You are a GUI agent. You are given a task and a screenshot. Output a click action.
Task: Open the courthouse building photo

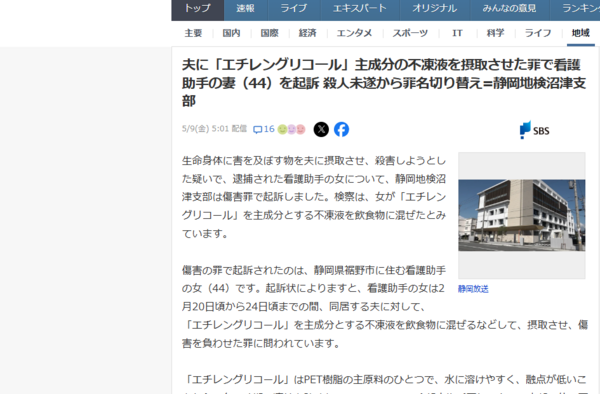[x=522, y=215]
